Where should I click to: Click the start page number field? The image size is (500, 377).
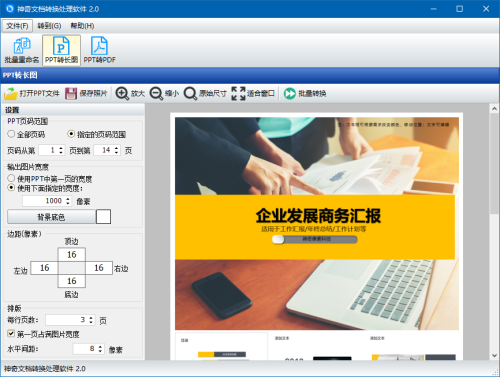(x=48, y=150)
